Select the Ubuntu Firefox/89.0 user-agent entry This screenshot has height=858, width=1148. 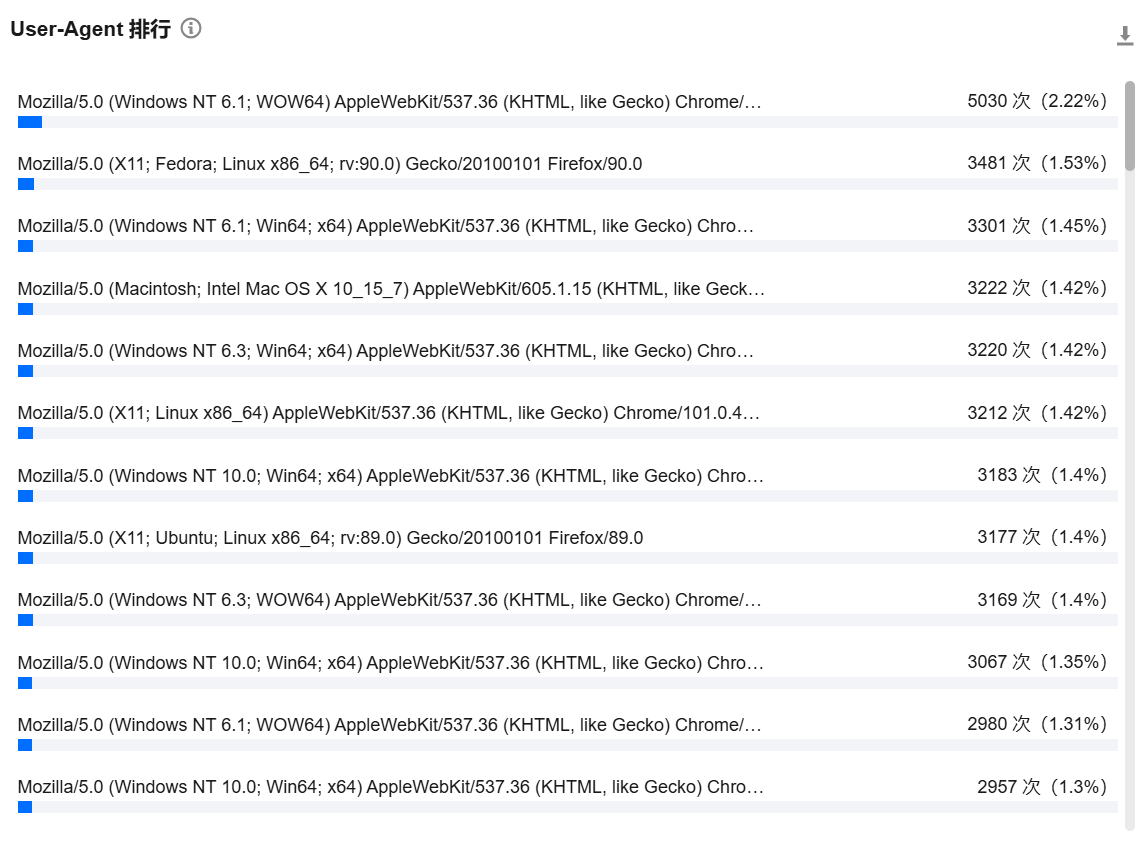330,538
